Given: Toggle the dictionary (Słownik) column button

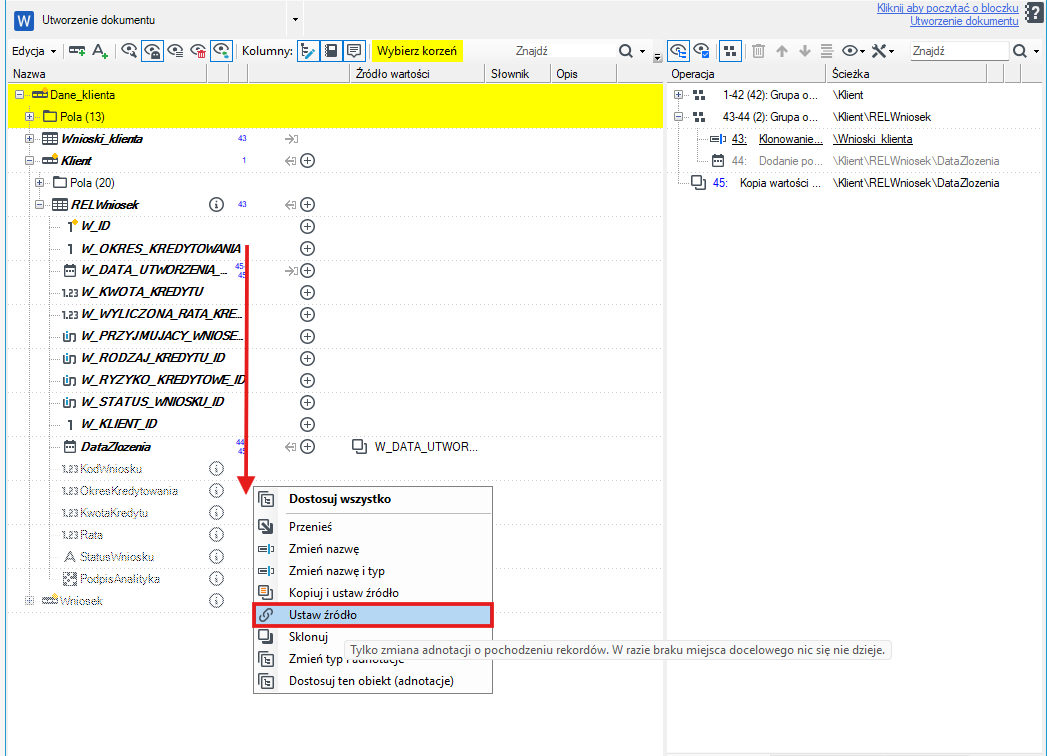Looking at the screenshot, I should 331,51.
